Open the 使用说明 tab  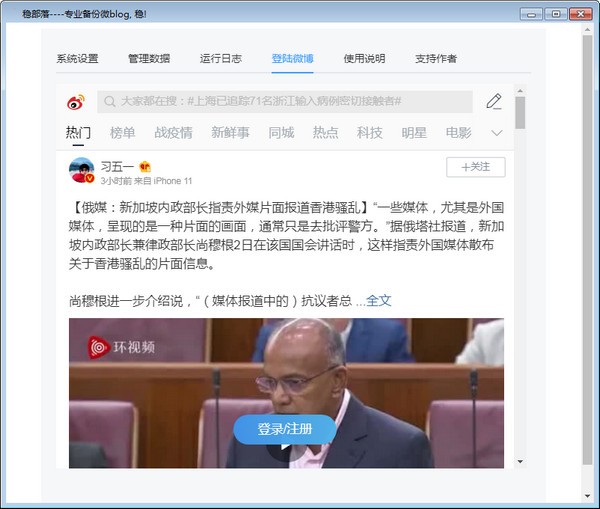364,58
